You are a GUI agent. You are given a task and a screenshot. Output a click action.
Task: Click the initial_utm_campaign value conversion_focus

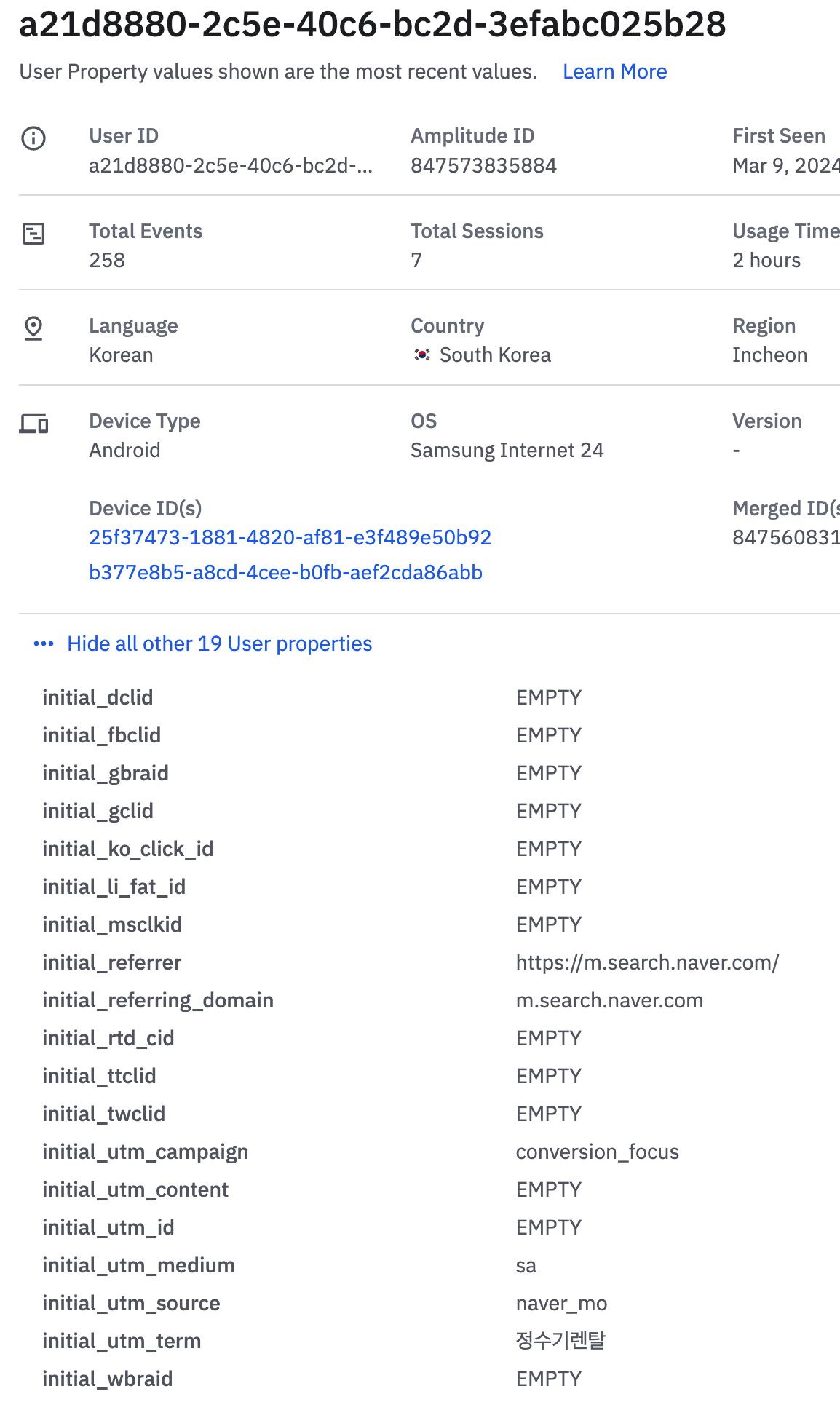pyautogui.click(x=597, y=1152)
